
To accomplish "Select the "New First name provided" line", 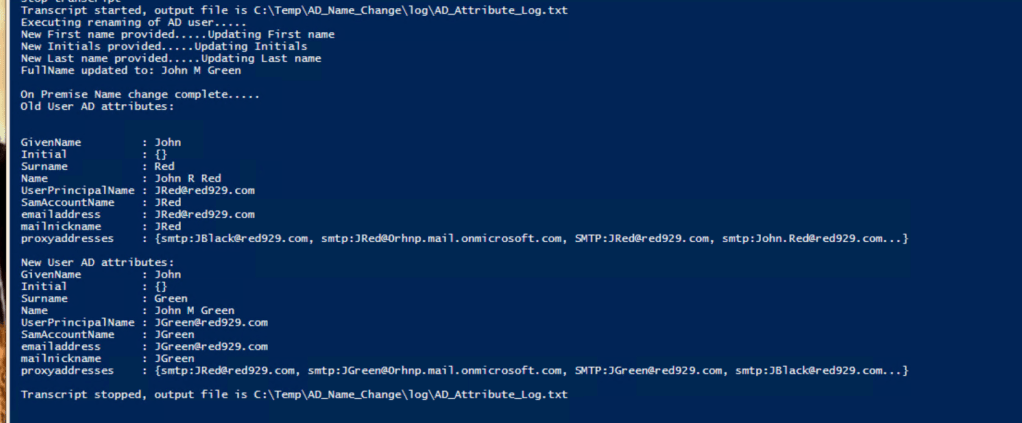I will 177,34.
